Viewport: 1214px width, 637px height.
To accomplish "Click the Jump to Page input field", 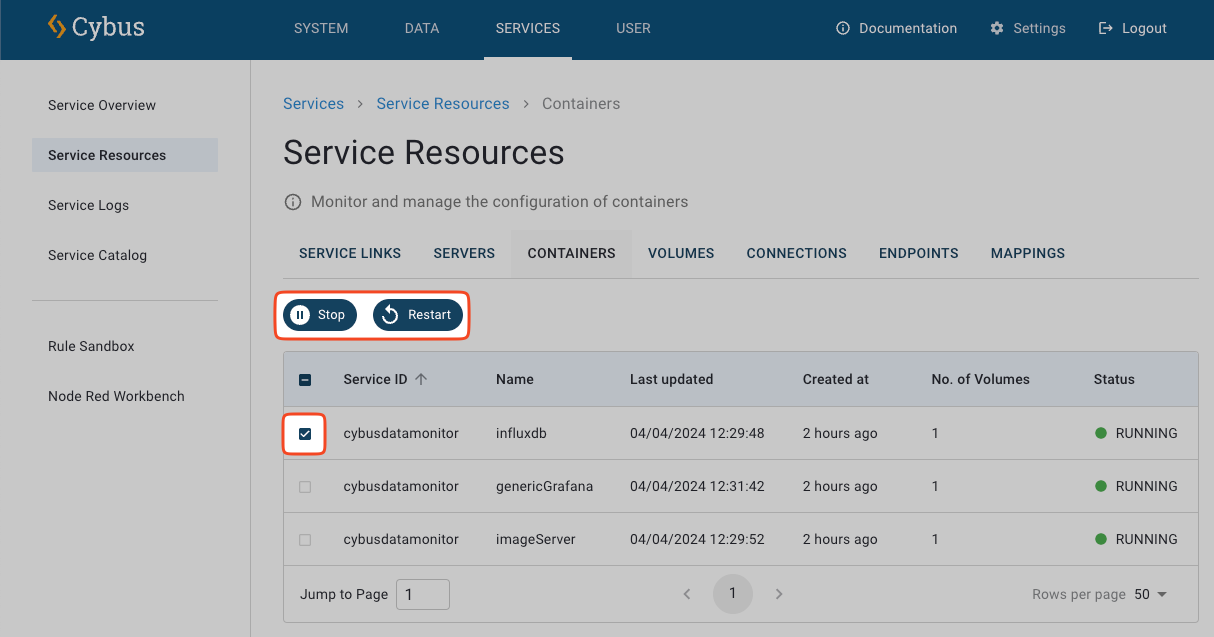I will coord(423,594).
